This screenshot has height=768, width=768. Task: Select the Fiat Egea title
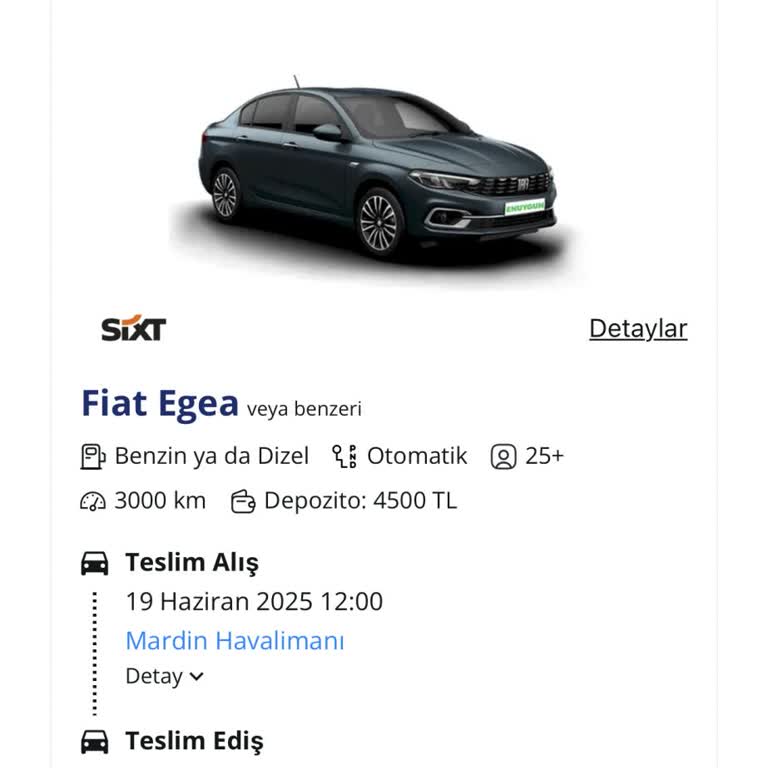coord(160,404)
